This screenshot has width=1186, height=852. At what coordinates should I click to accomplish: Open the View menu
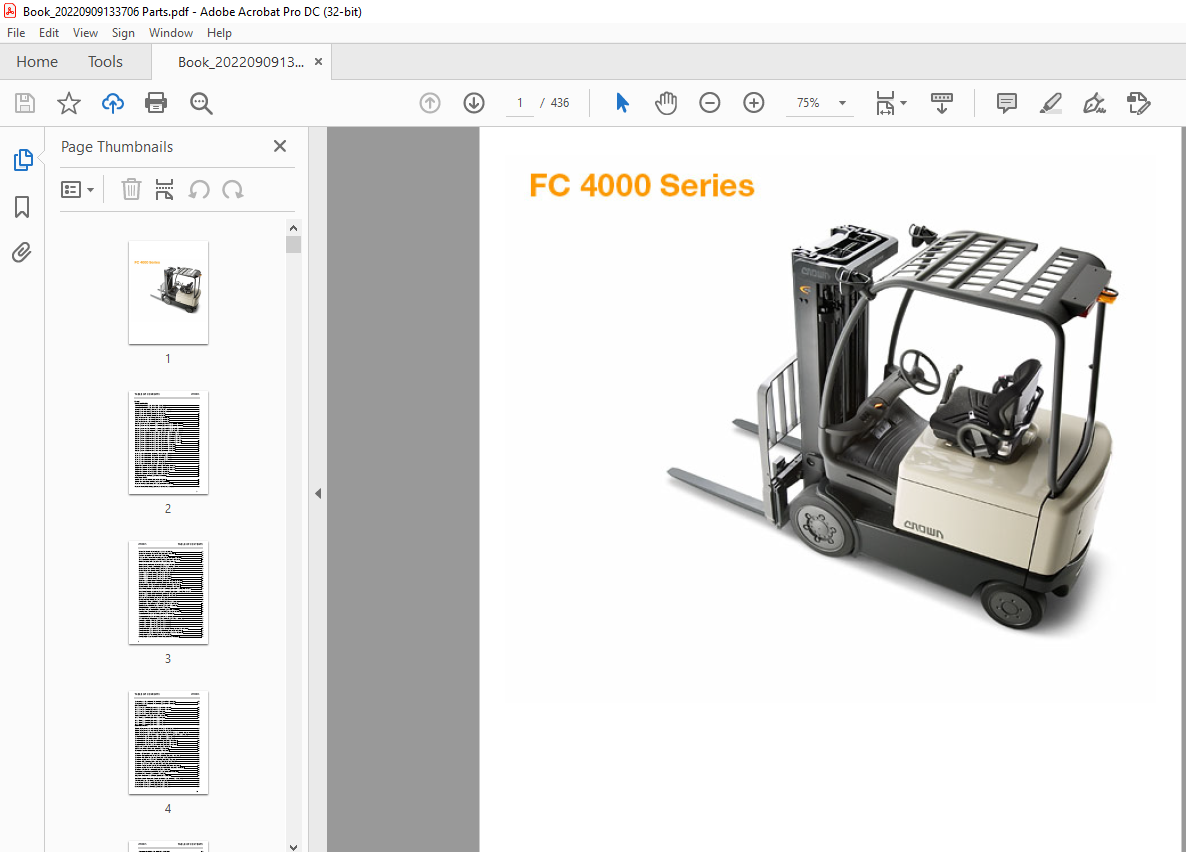85,33
